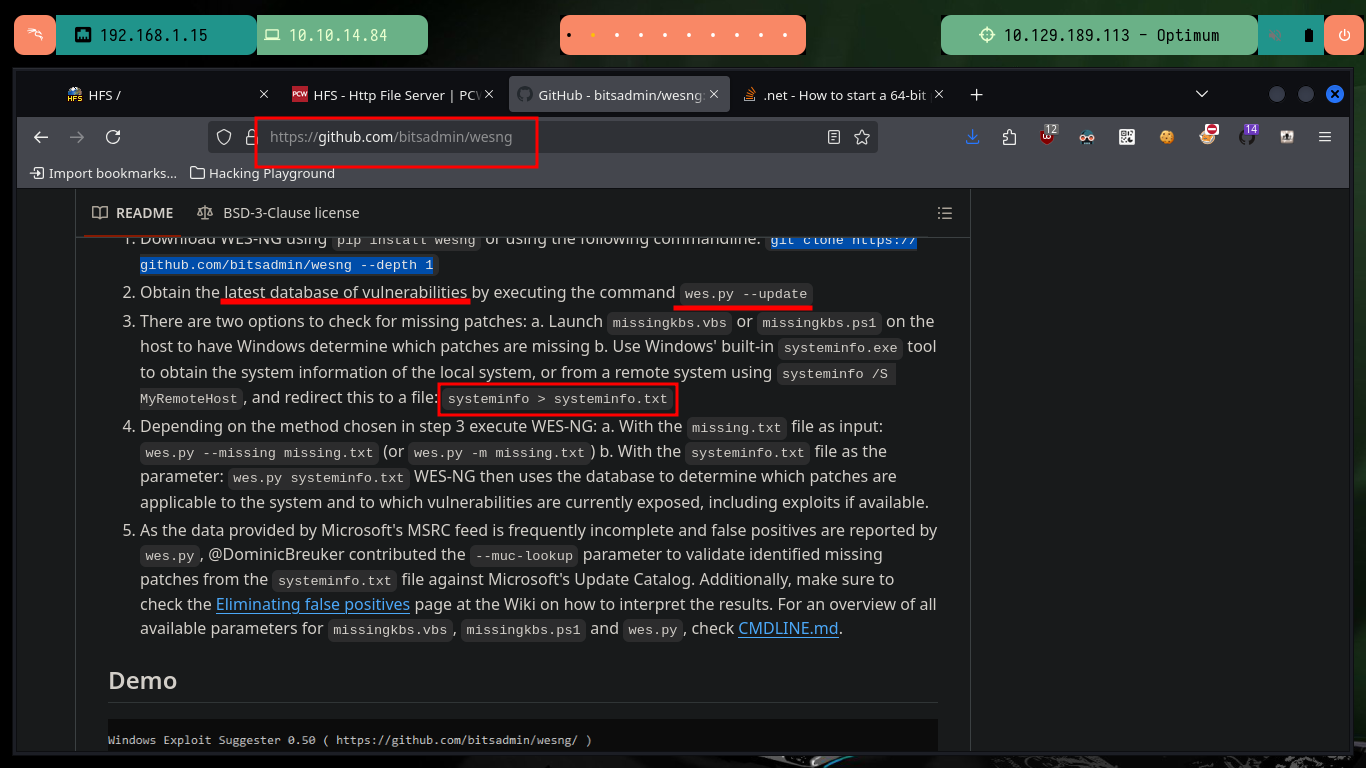This screenshot has width=1366, height=768.
Task: Click the --muc-lookup parameter code
Action: coord(524,555)
